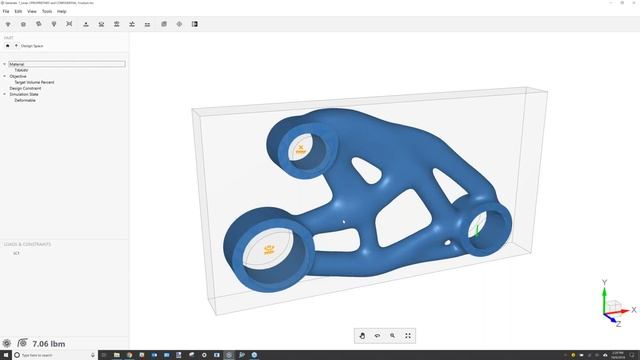Select the Design Constraint row
The height and width of the screenshot is (360, 640).
25,88
